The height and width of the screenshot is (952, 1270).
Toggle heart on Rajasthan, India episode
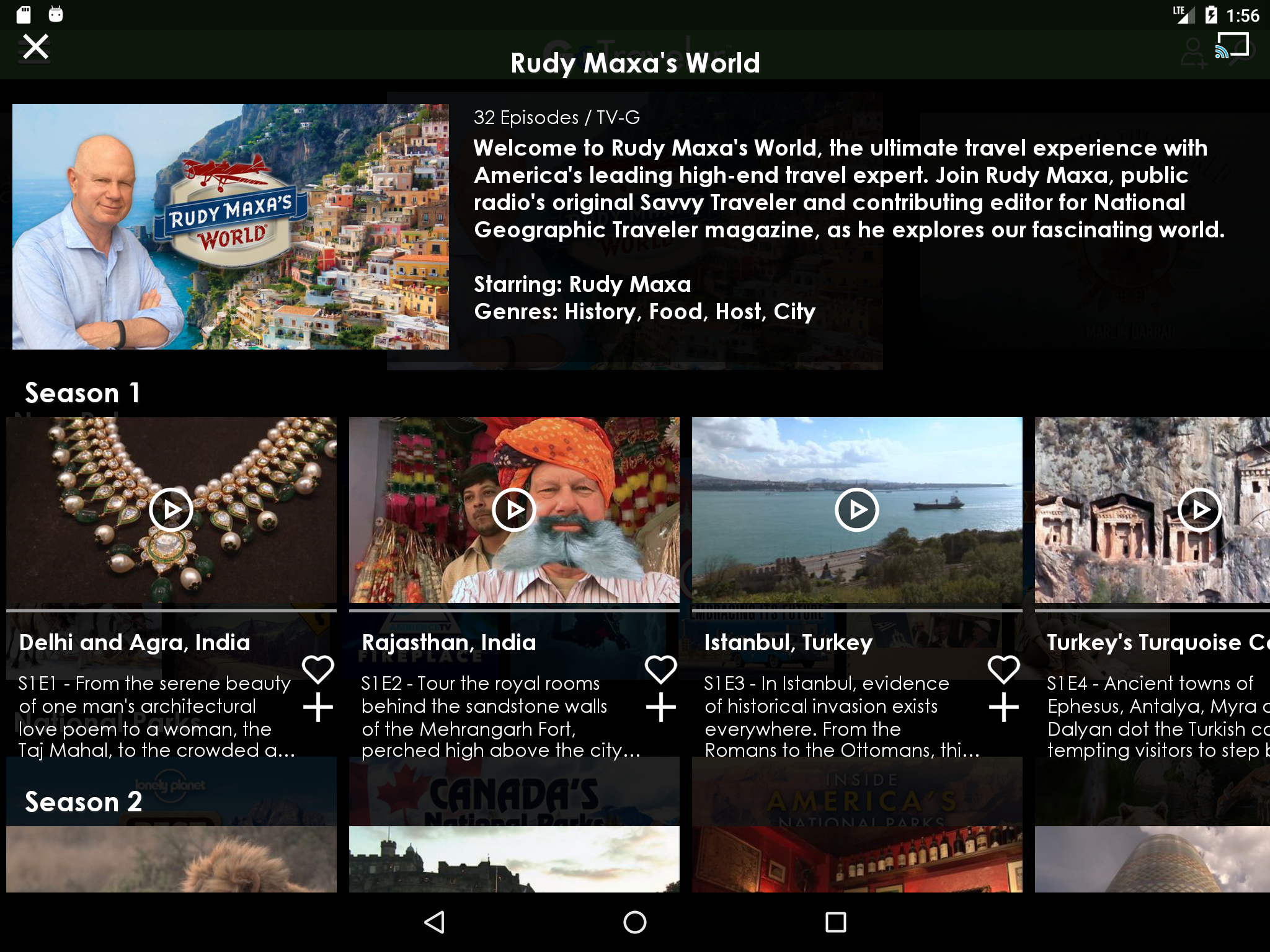pyautogui.click(x=661, y=669)
